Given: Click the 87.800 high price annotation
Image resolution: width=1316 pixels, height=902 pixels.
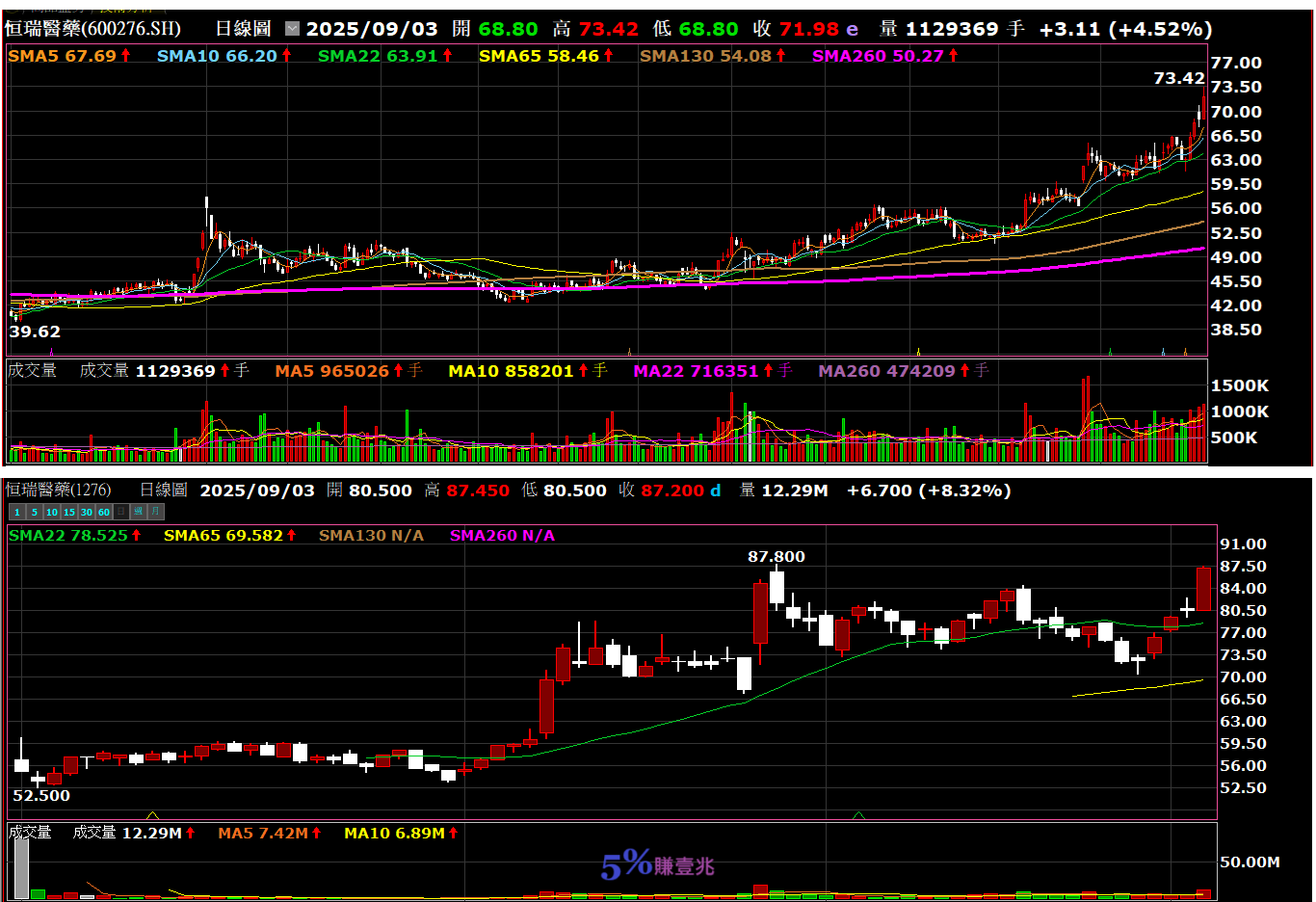Looking at the screenshot, I should pyautogui.click(x=776, y=557).
